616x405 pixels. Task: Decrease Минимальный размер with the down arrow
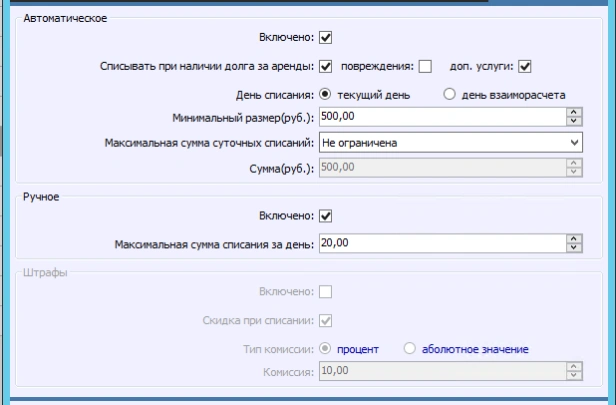573,122
